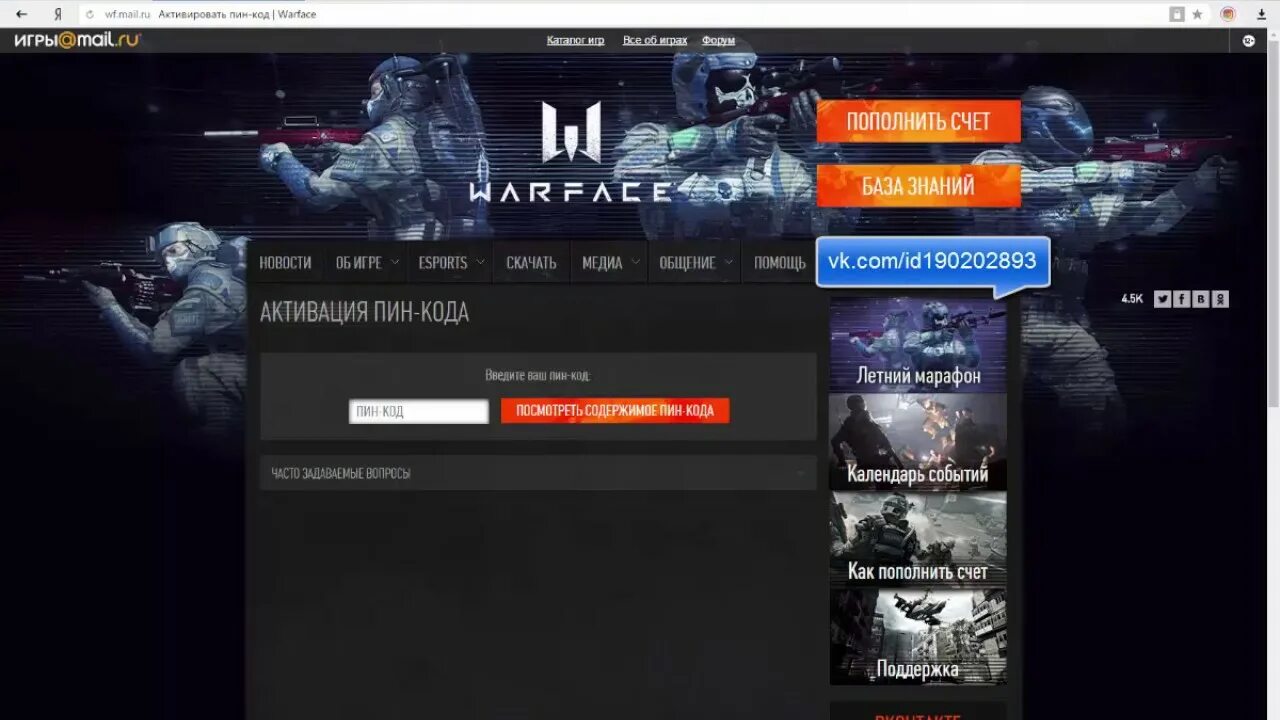Go back with the browser back arrow
The image size is (1280, 720).
tap(21, 14)
